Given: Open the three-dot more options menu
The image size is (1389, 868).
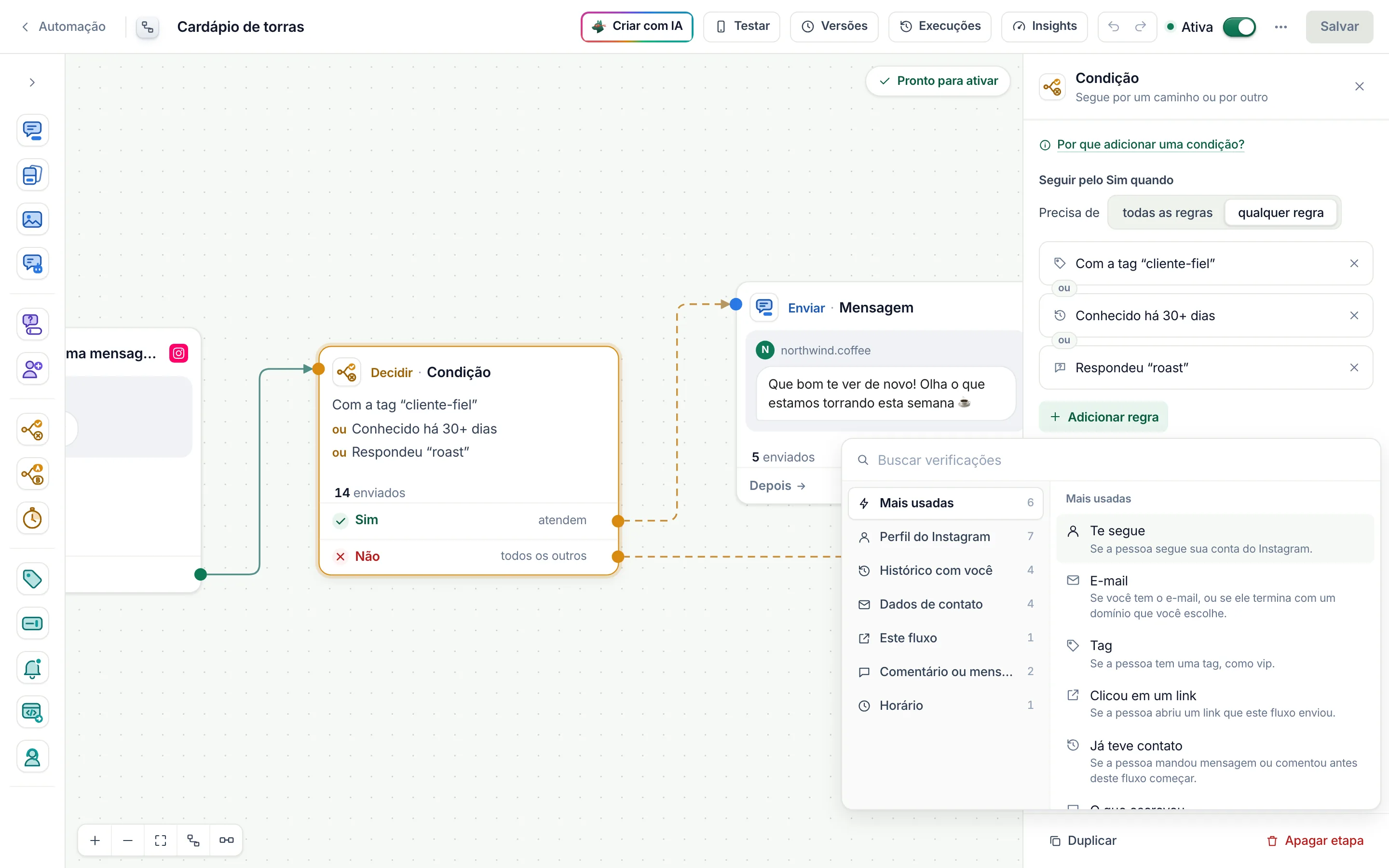Looking at the screenshot, I should pyautogui.click(x=1280, y=27).
